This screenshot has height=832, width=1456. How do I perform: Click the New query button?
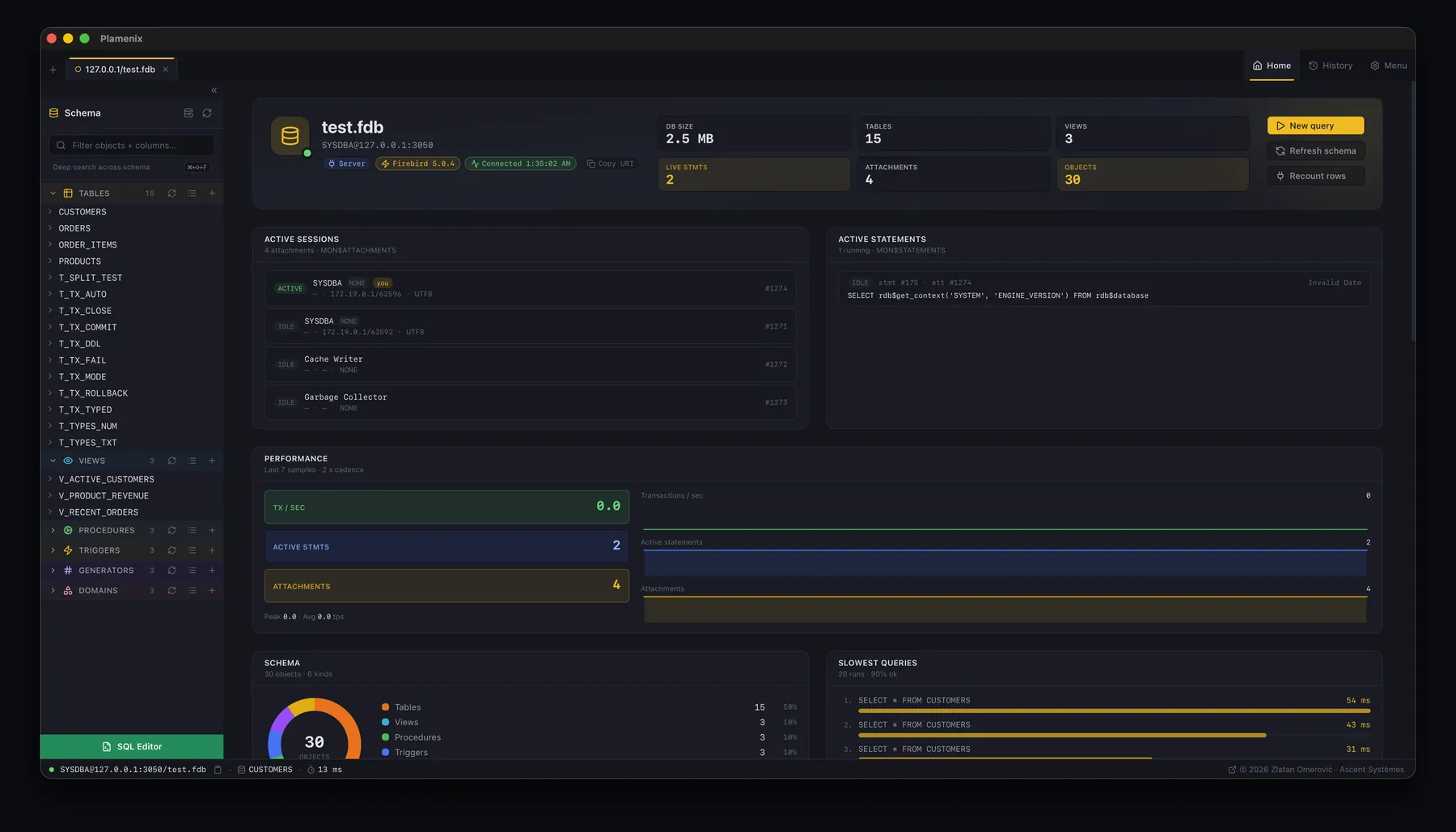tap(1315, 125)
